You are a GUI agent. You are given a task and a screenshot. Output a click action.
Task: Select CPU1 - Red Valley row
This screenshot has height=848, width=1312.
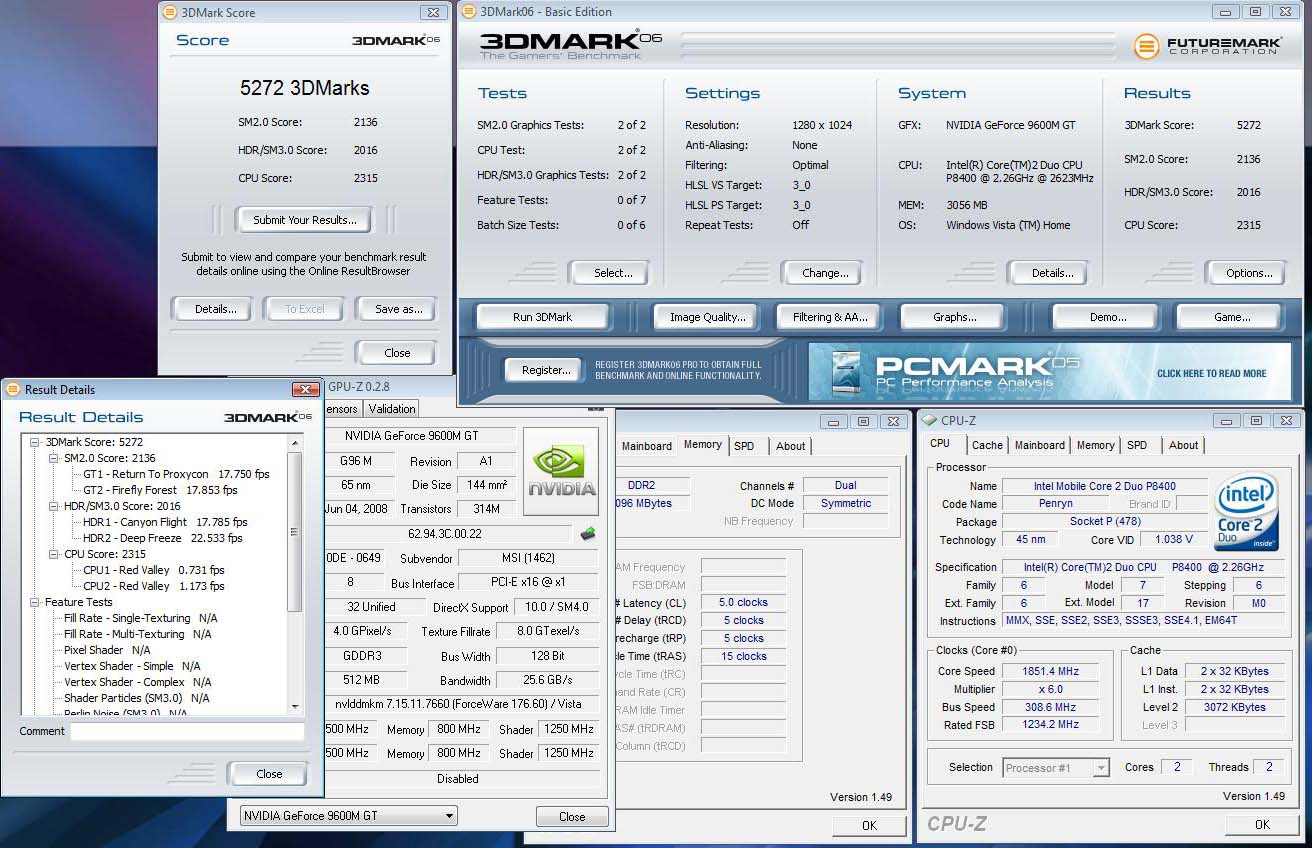(153, 570)
